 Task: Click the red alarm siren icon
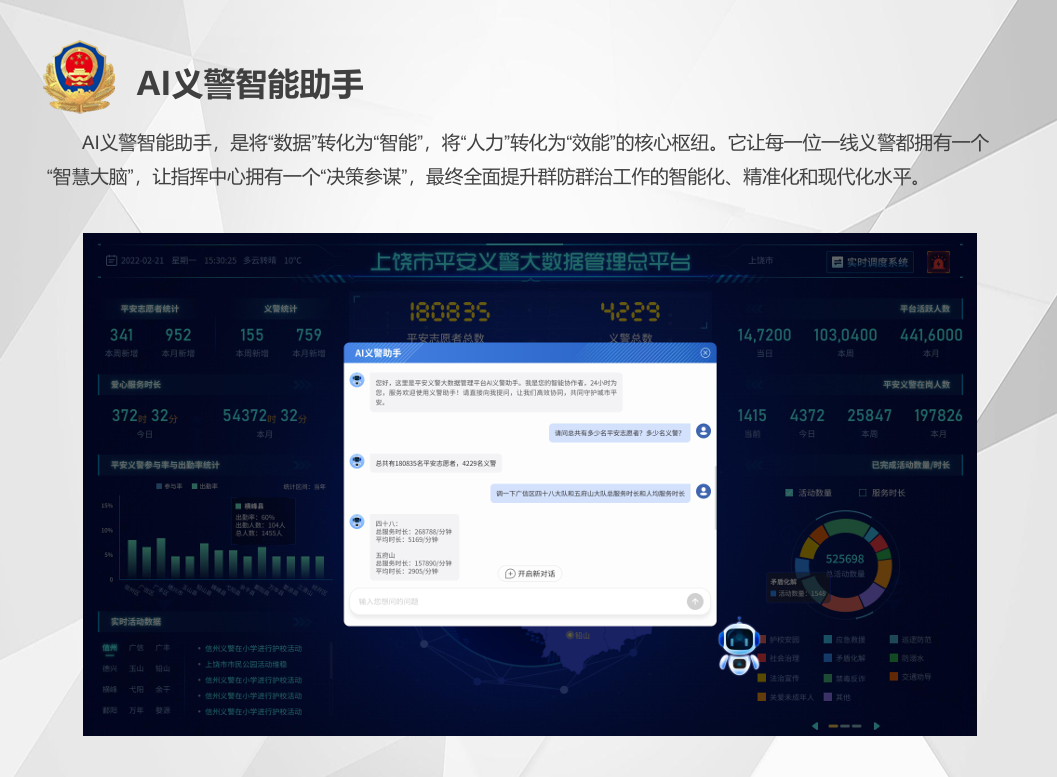pos(938,262)
